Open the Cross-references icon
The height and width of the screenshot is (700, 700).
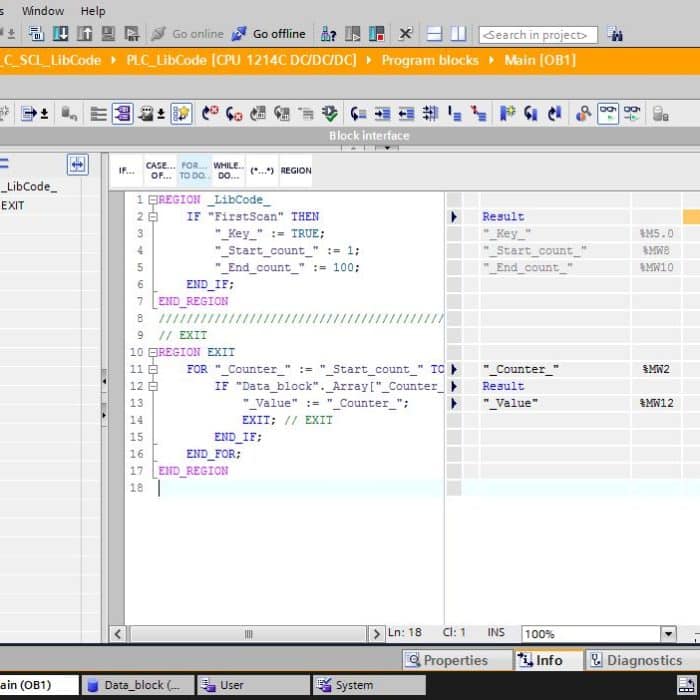point(405,33)
